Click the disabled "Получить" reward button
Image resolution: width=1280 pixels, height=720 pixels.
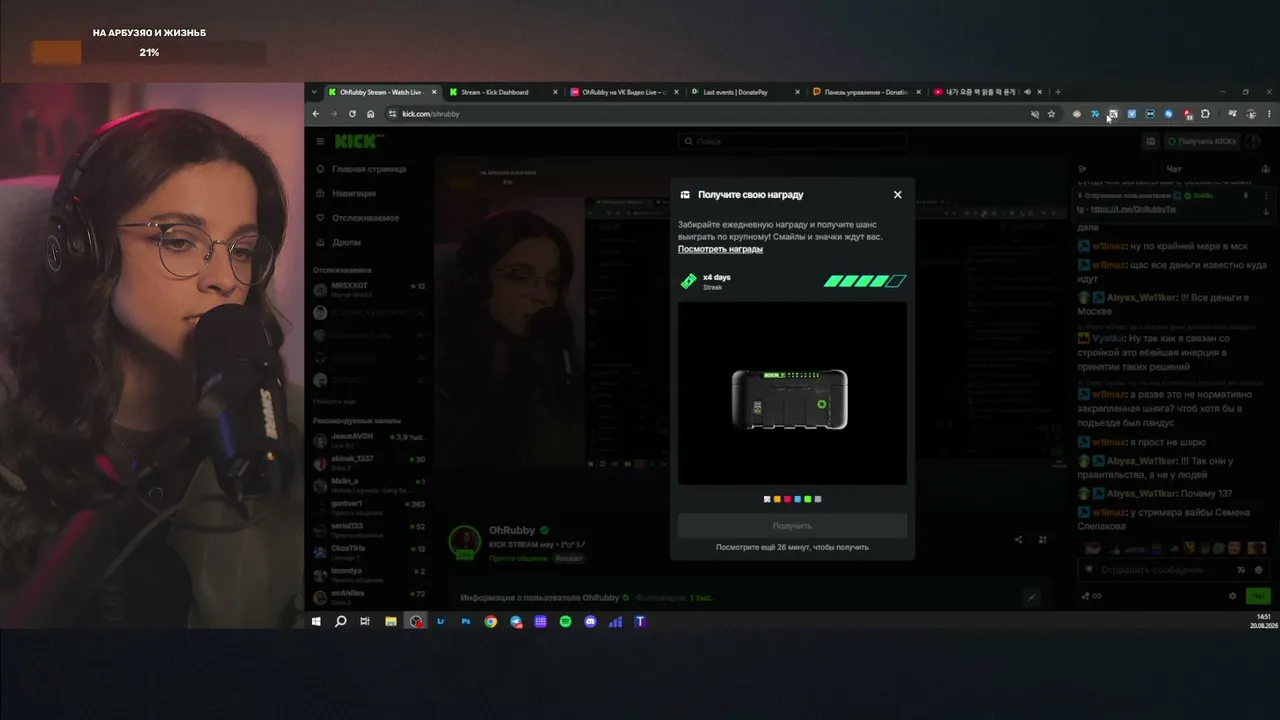pos(792,526)
